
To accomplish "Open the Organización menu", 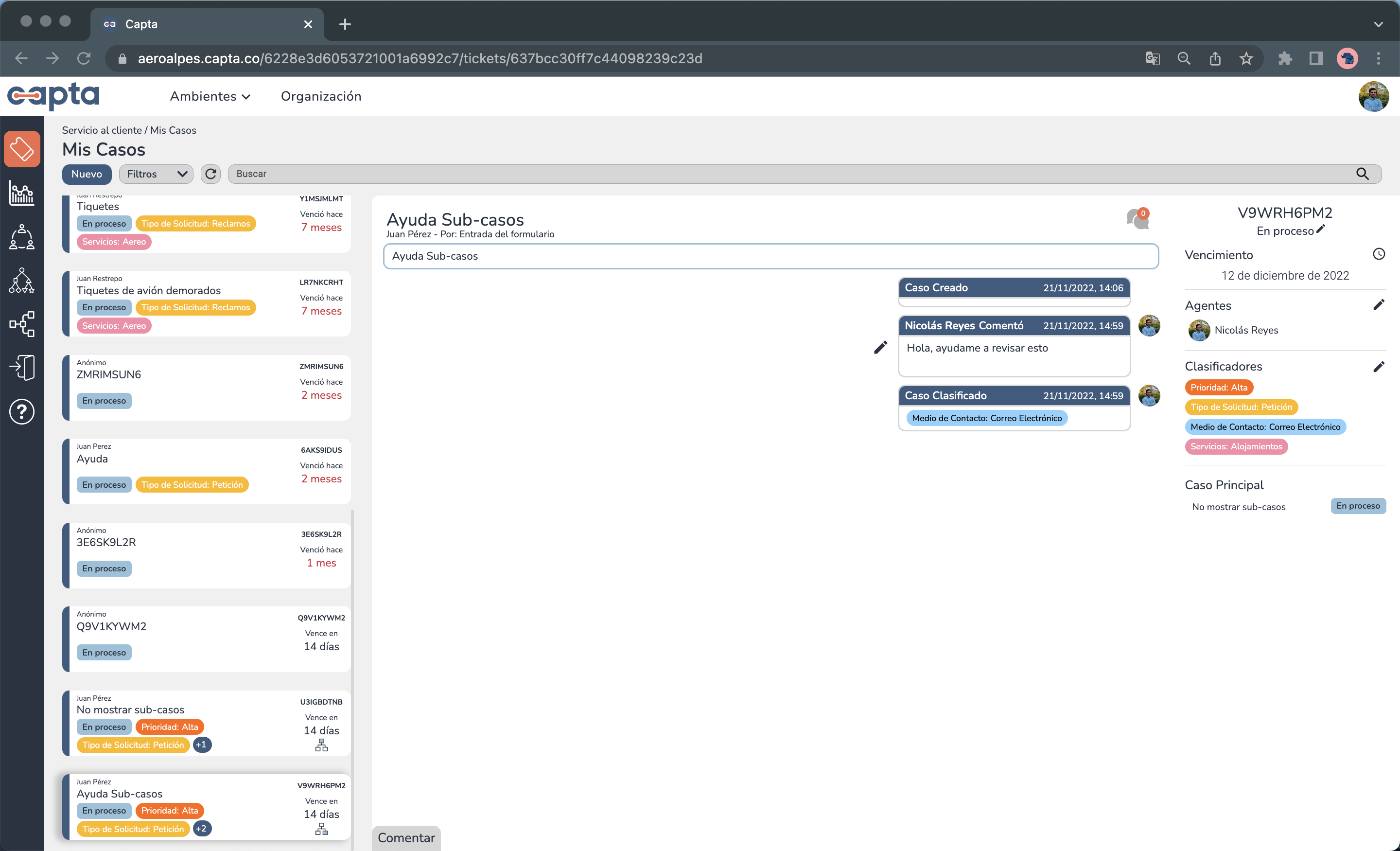I will coord(321,96).
